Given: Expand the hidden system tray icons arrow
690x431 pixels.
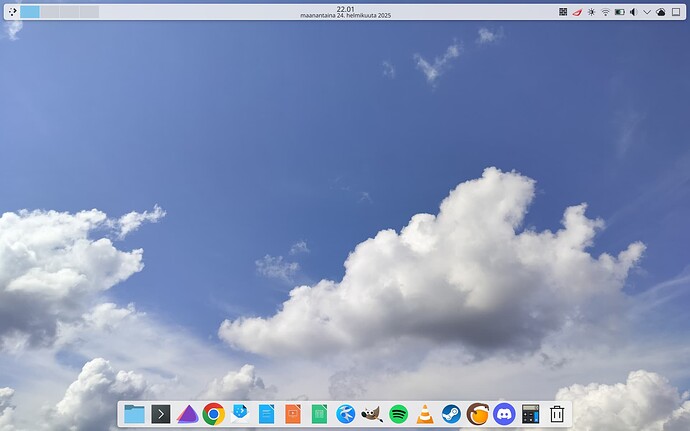Looking at the screenshot, I should pyautogui.click(x=647, y=12).
